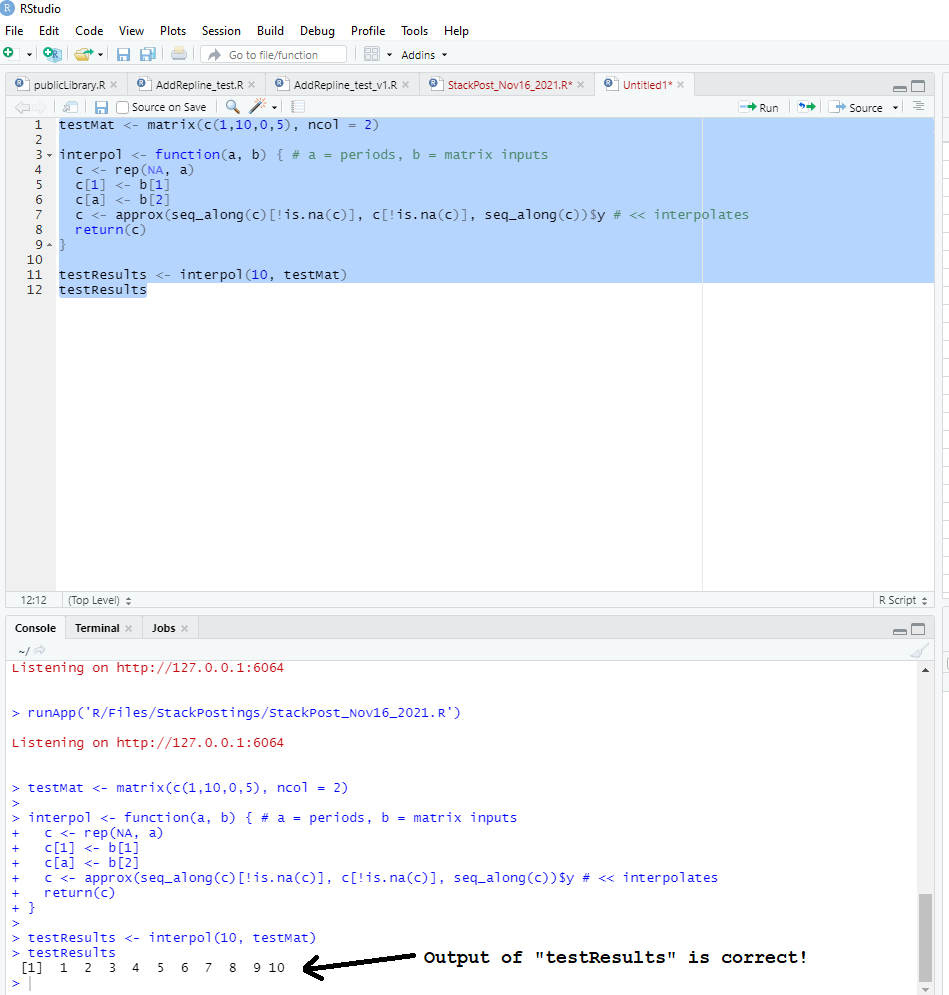Open the File menu

coord(14,30)
